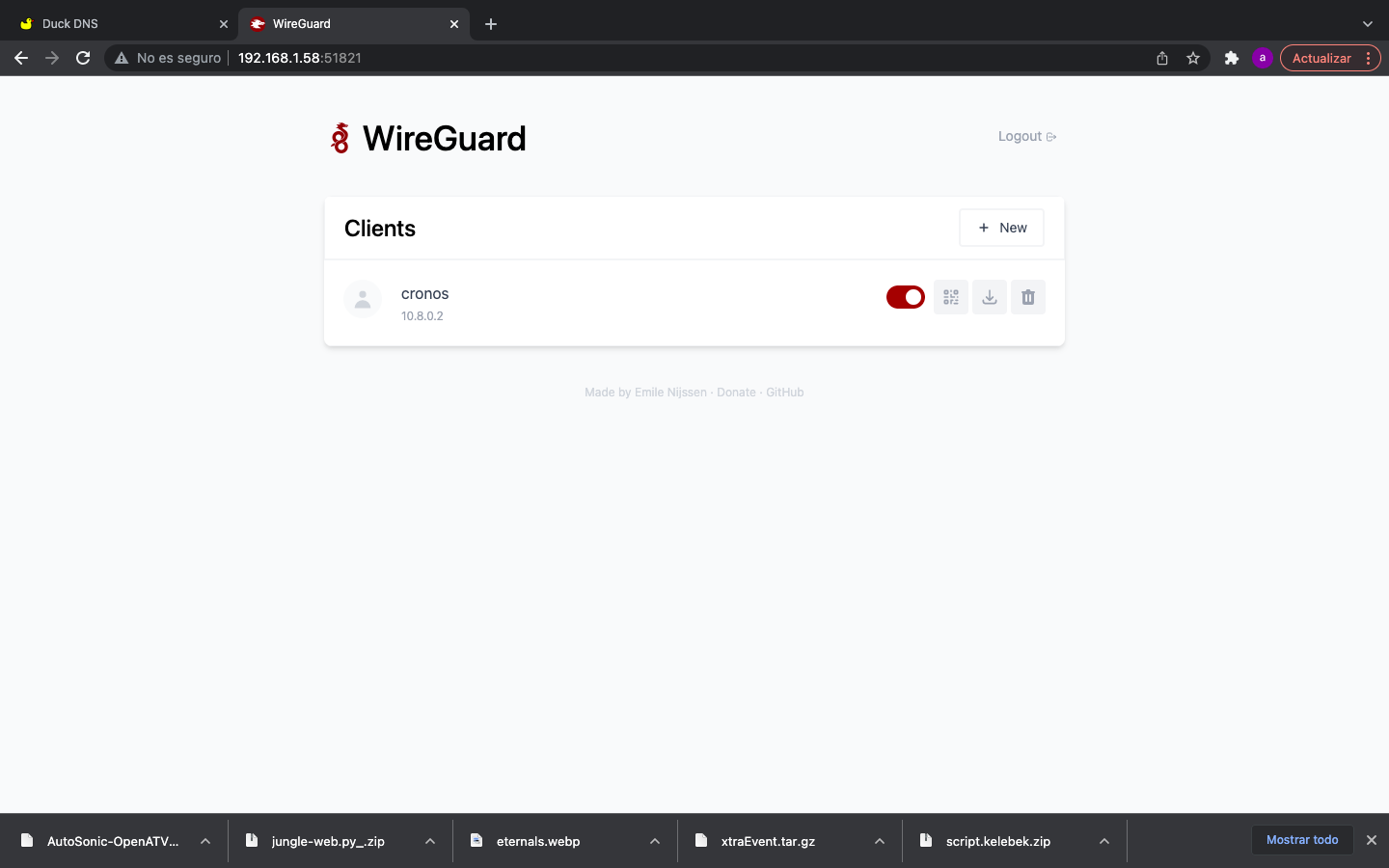Image resolution: width=1389 pixels, height=868 pixels.
Task: Show QR code for cronos client
Action: click(951, 297)
